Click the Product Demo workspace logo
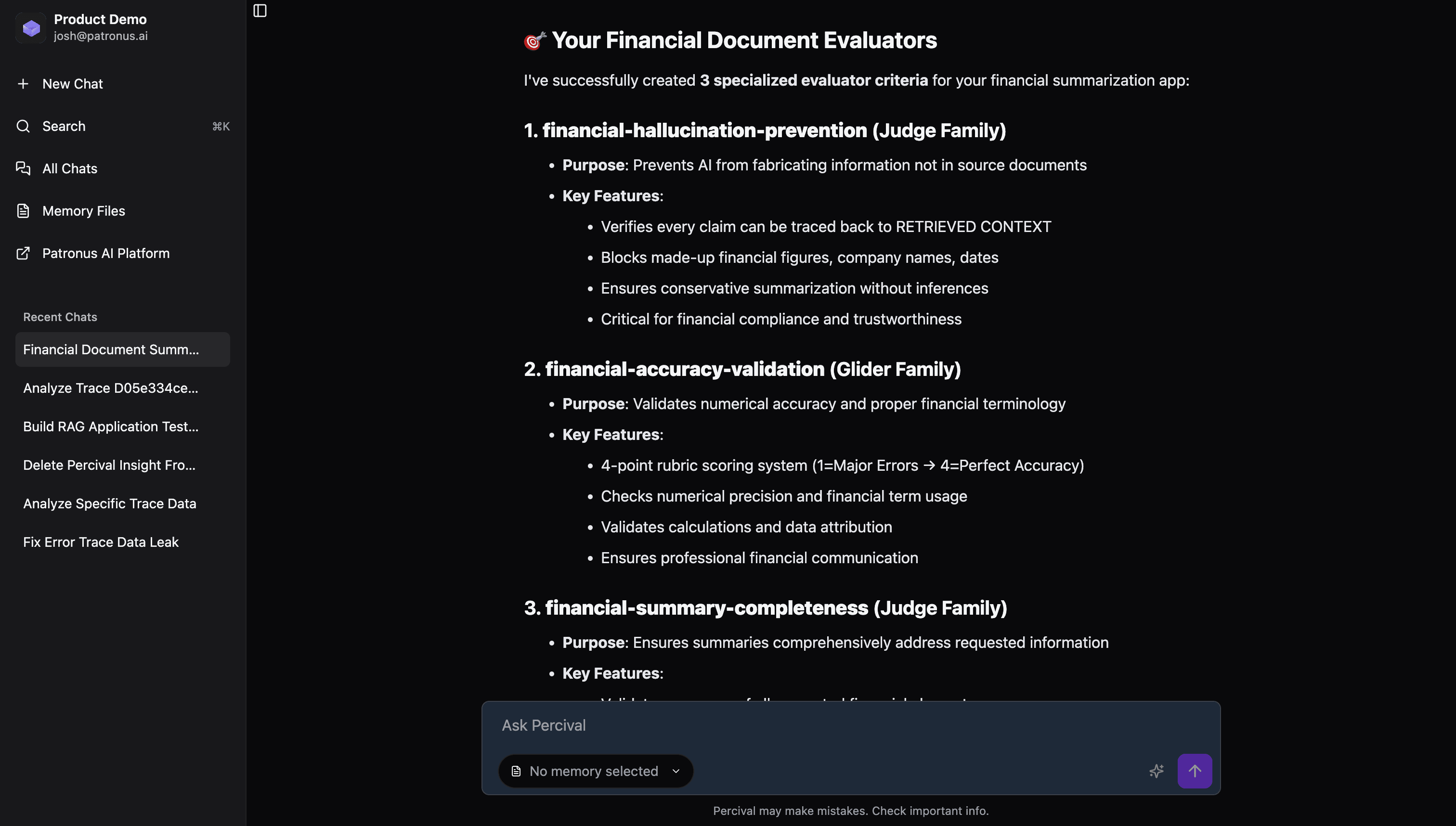The height and width of the screenshot is (826, 1456). 31,27
